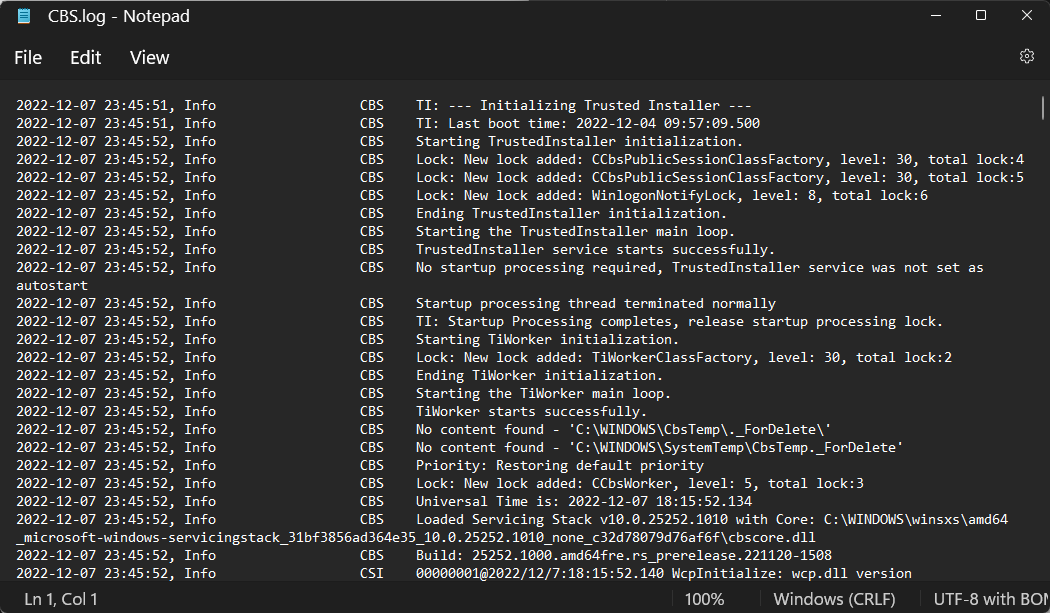Click the Ln 1, Col 1 position indicator
This screenshot has height=613, width=1050.
click(x=61, y=599)
